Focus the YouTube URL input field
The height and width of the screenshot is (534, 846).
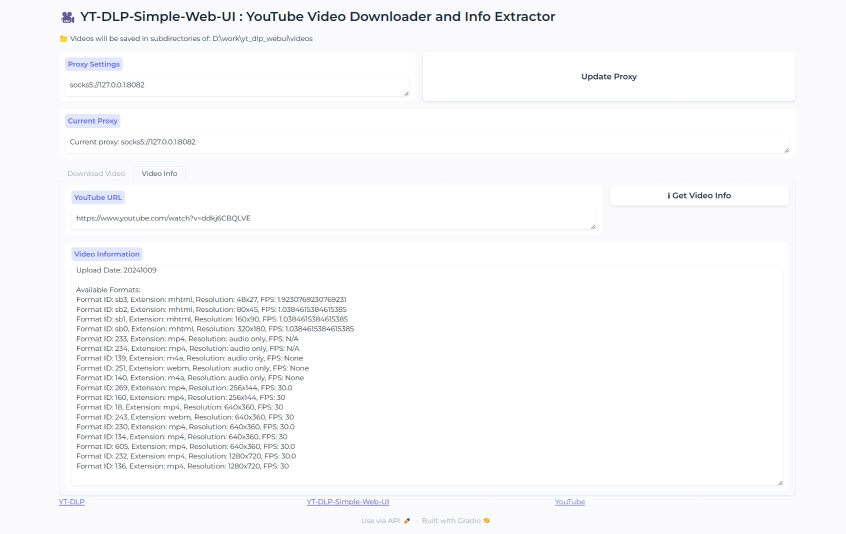333,219
